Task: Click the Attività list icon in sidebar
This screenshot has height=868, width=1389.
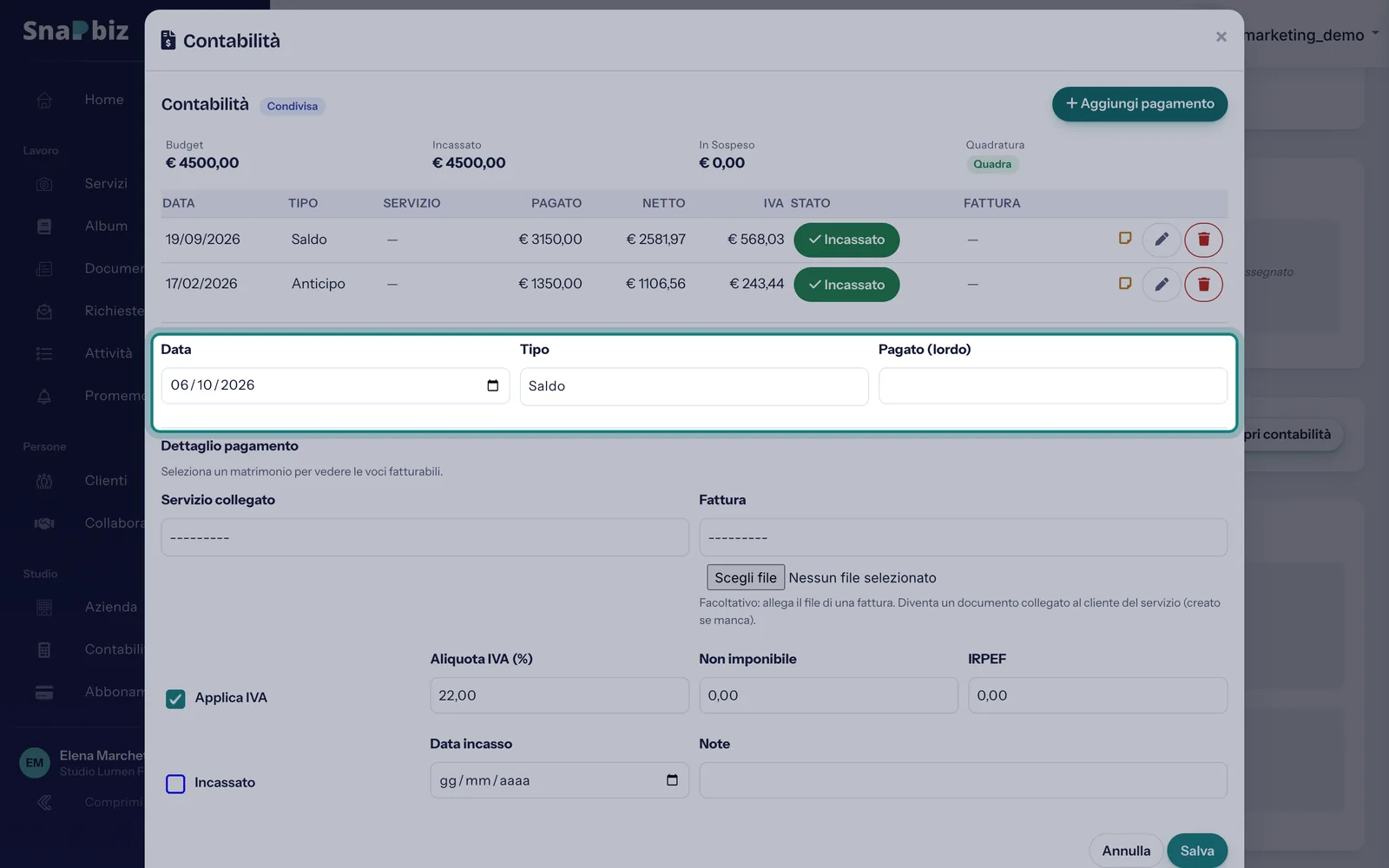Action: pos(44,353)
